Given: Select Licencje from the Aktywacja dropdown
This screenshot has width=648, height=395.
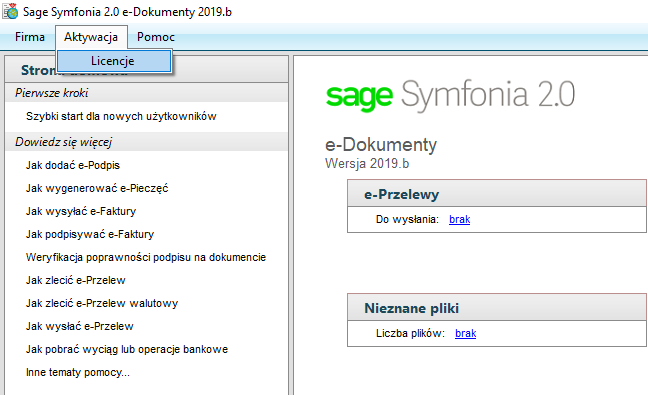Looking at the screenshot, I should [x=114, y=61].
